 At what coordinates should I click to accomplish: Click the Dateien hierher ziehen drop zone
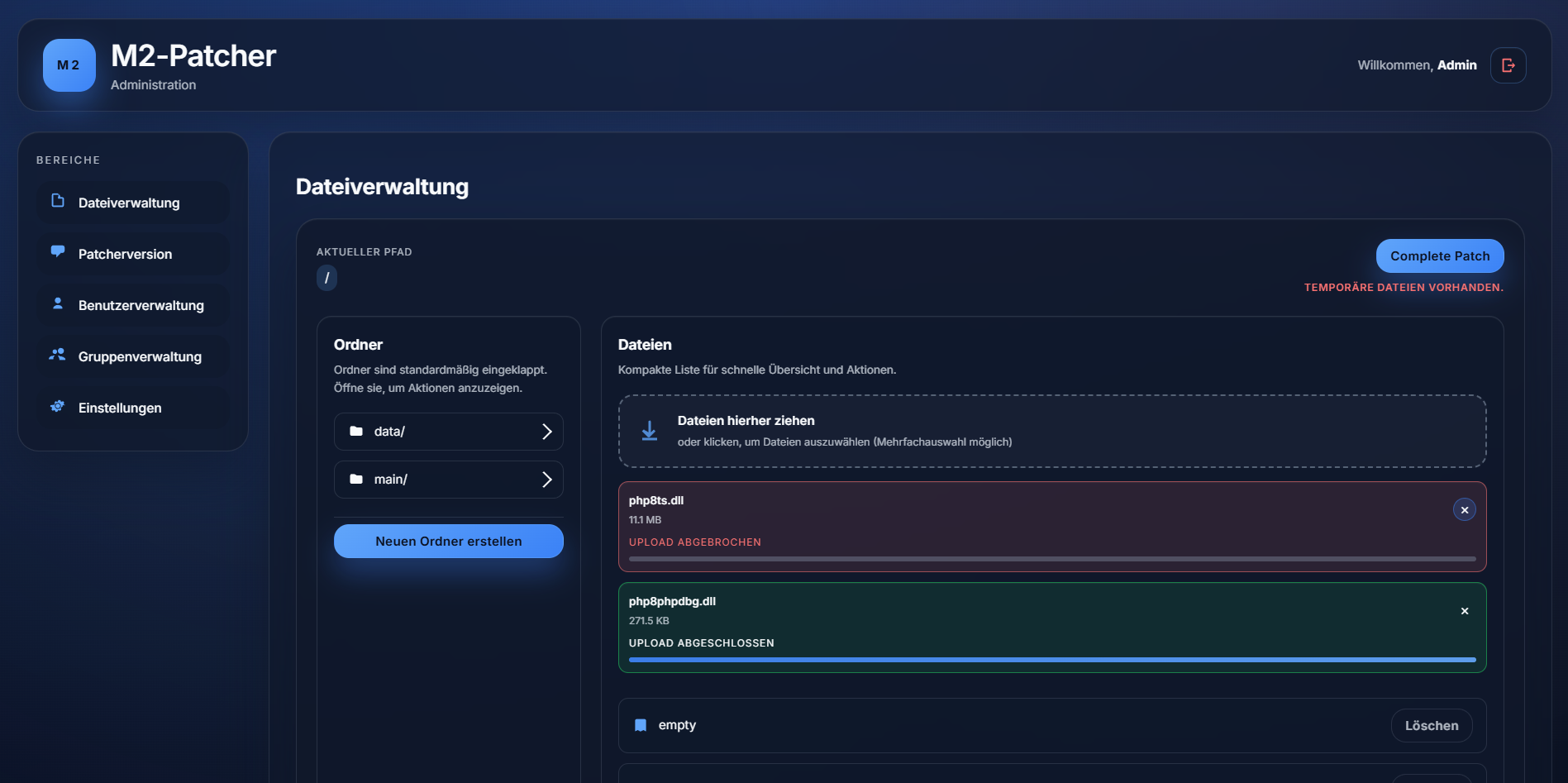tap(1052, 432)
